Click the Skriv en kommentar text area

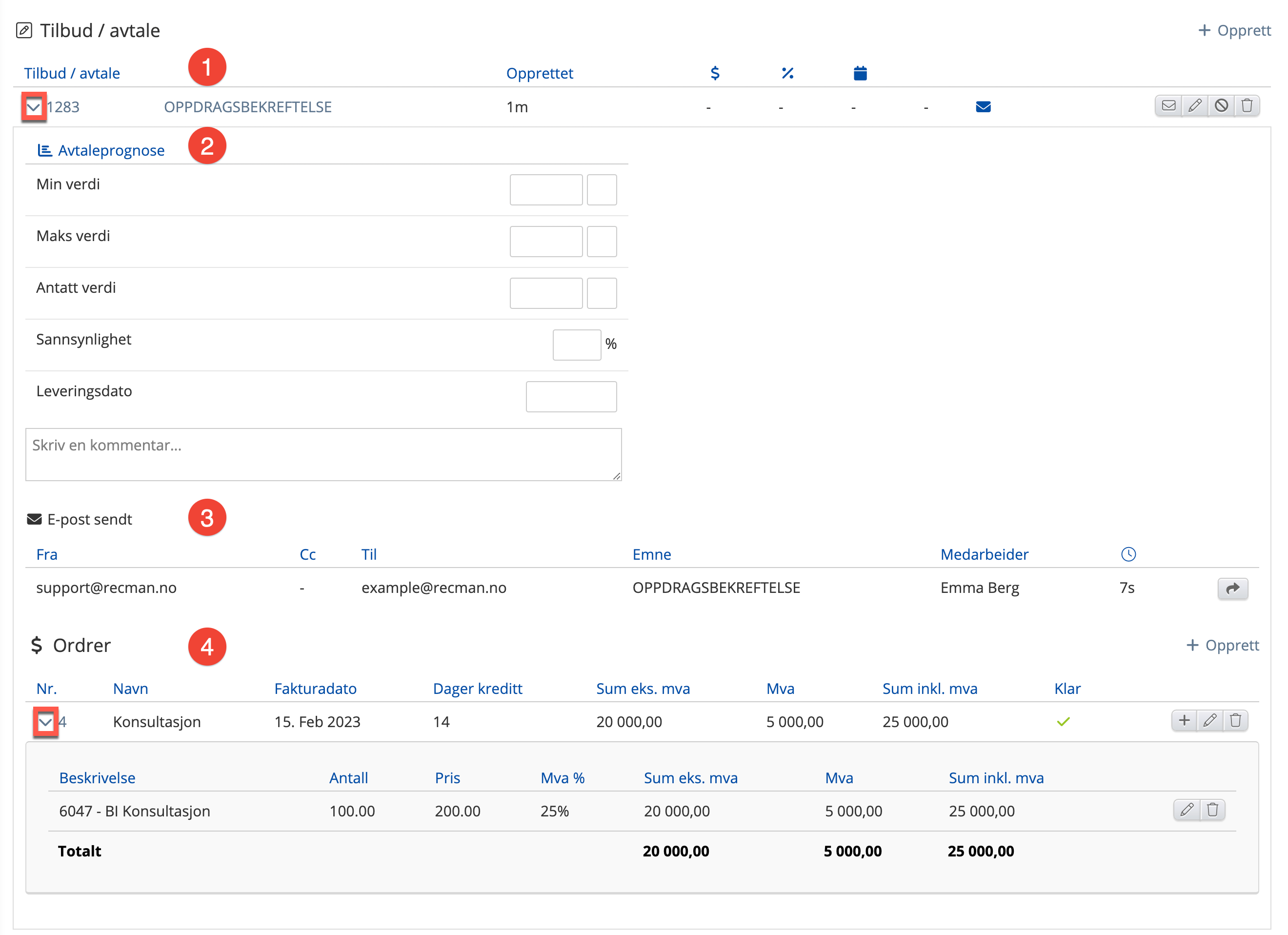[x=323, y=454]
